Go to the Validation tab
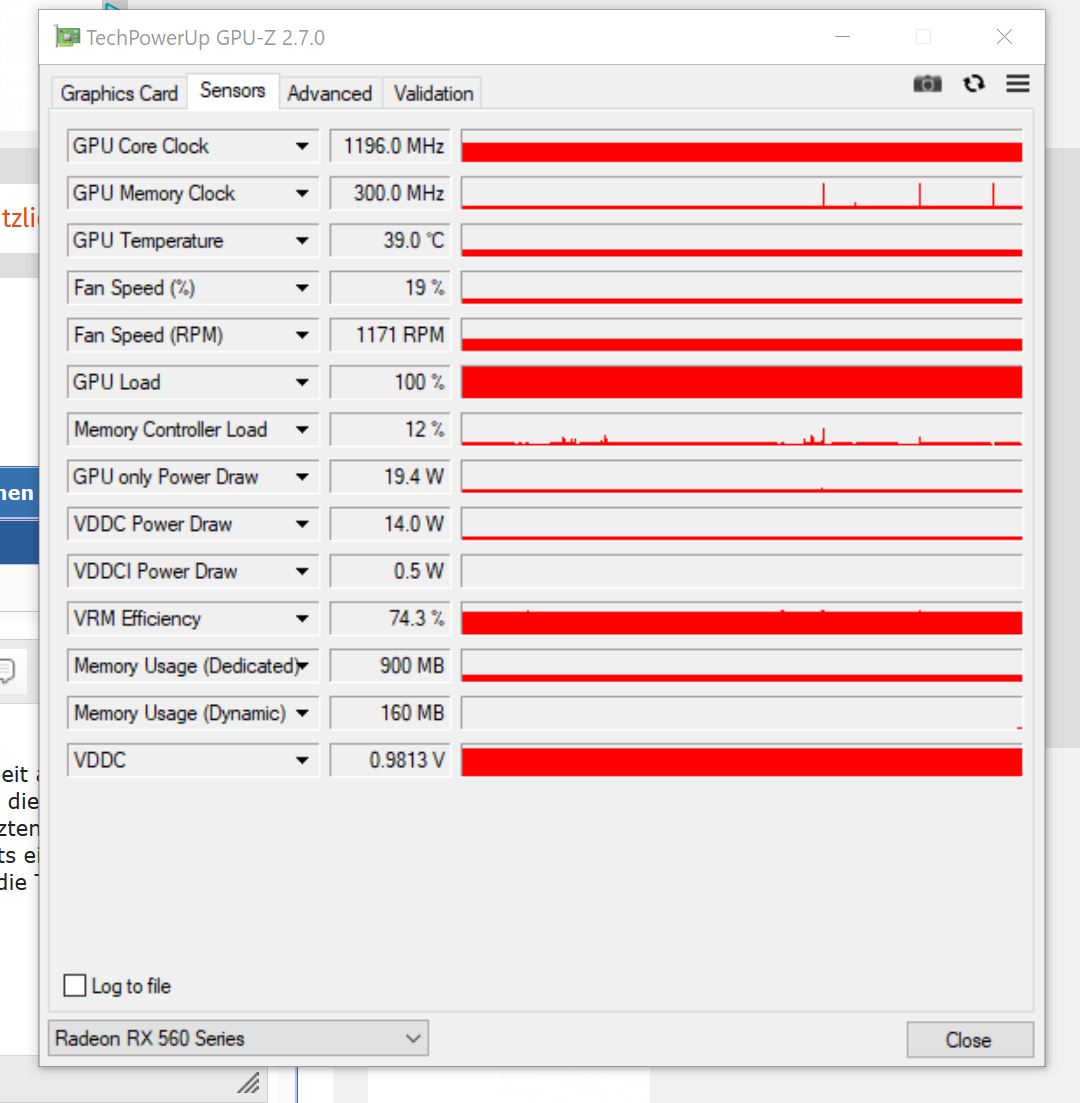The height and width of the screenshot is (1103, 1080). pyautogui.click(x=433, y=93)
